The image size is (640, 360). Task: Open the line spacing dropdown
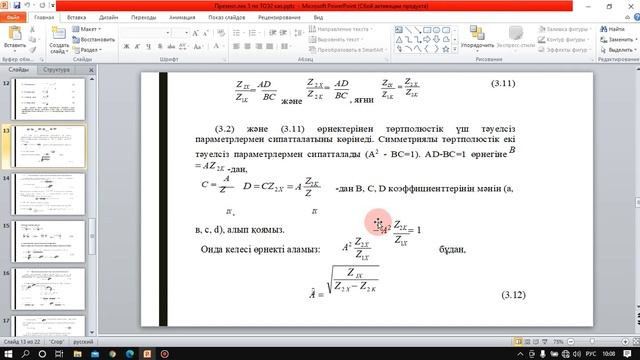pos(299,33)
